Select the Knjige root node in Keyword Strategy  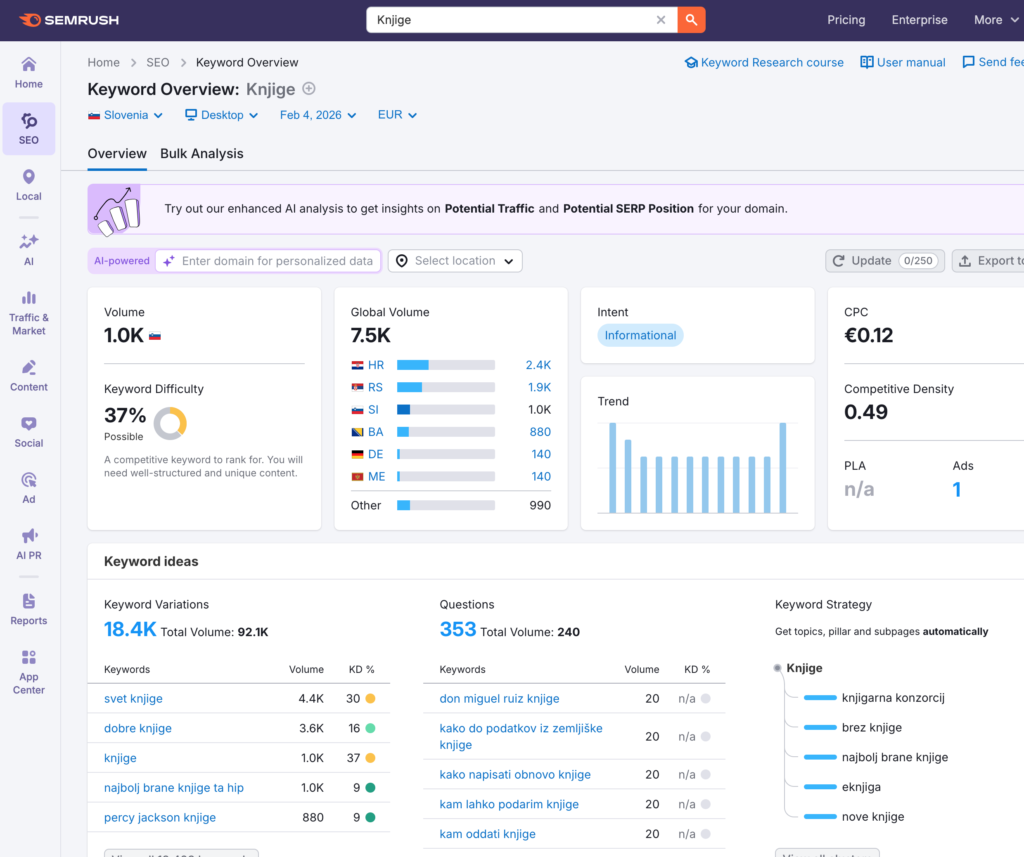(x=804, y=668)
